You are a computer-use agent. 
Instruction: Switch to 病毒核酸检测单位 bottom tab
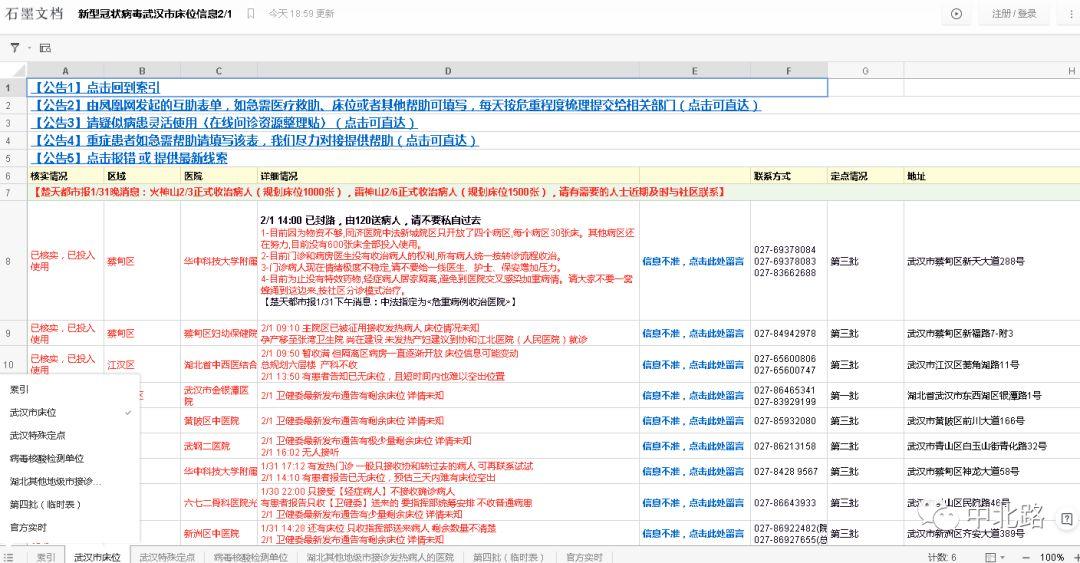click(250, 557)
